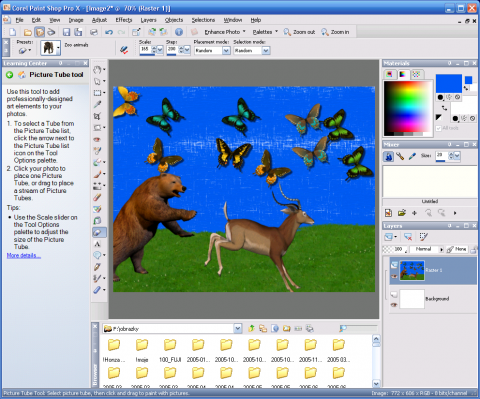Select the Pan hand tool
The image size is (480, 399).
pyautogui.click(x=97, y=70)
